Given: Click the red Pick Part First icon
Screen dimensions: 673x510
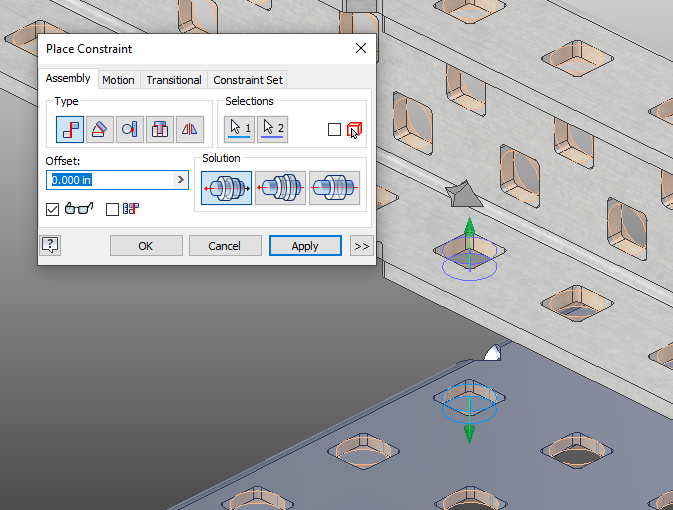Looking at the screenshot, I should pos(355,130).
